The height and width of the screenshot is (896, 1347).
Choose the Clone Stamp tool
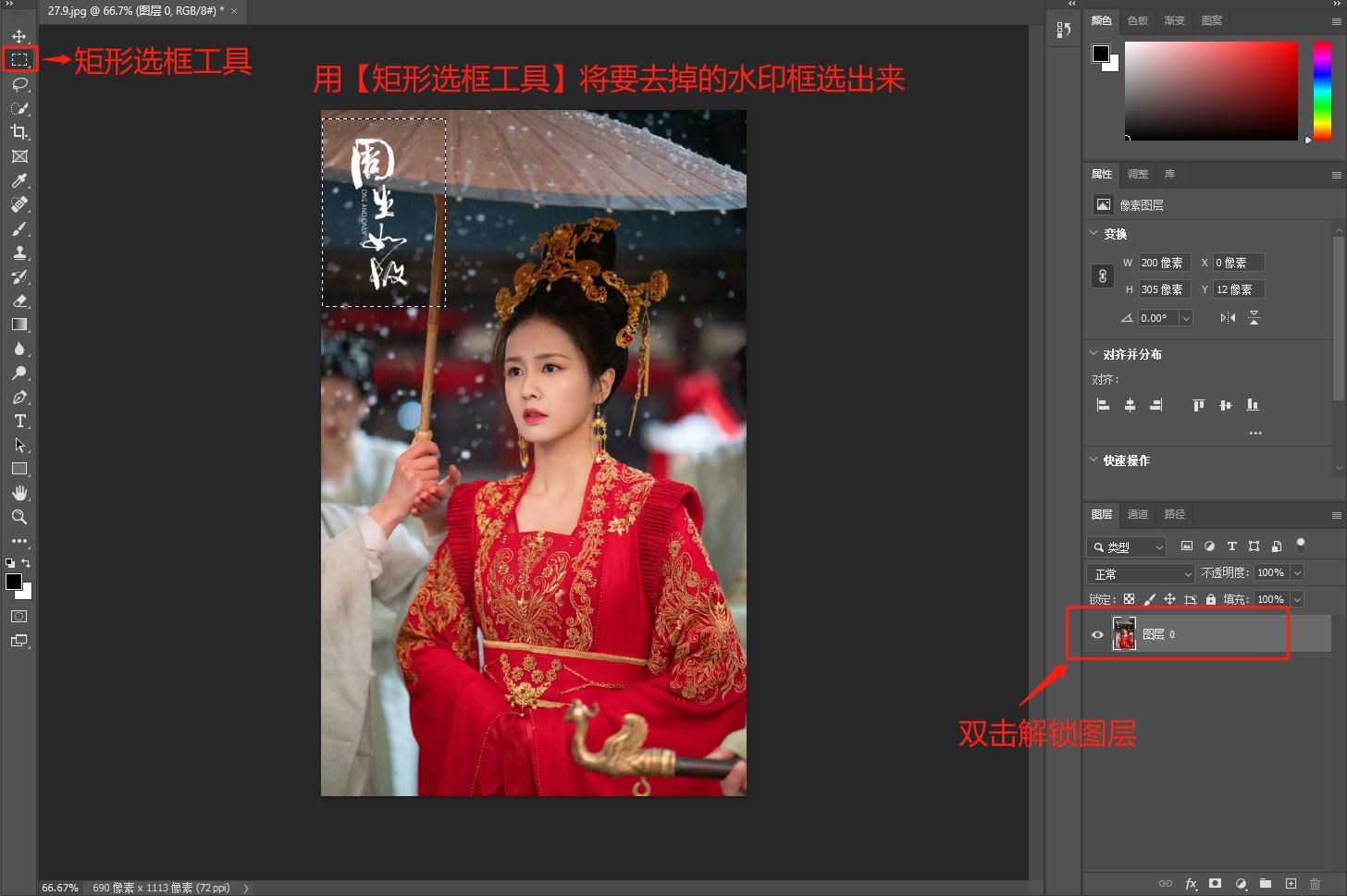(x=20, y=252)
